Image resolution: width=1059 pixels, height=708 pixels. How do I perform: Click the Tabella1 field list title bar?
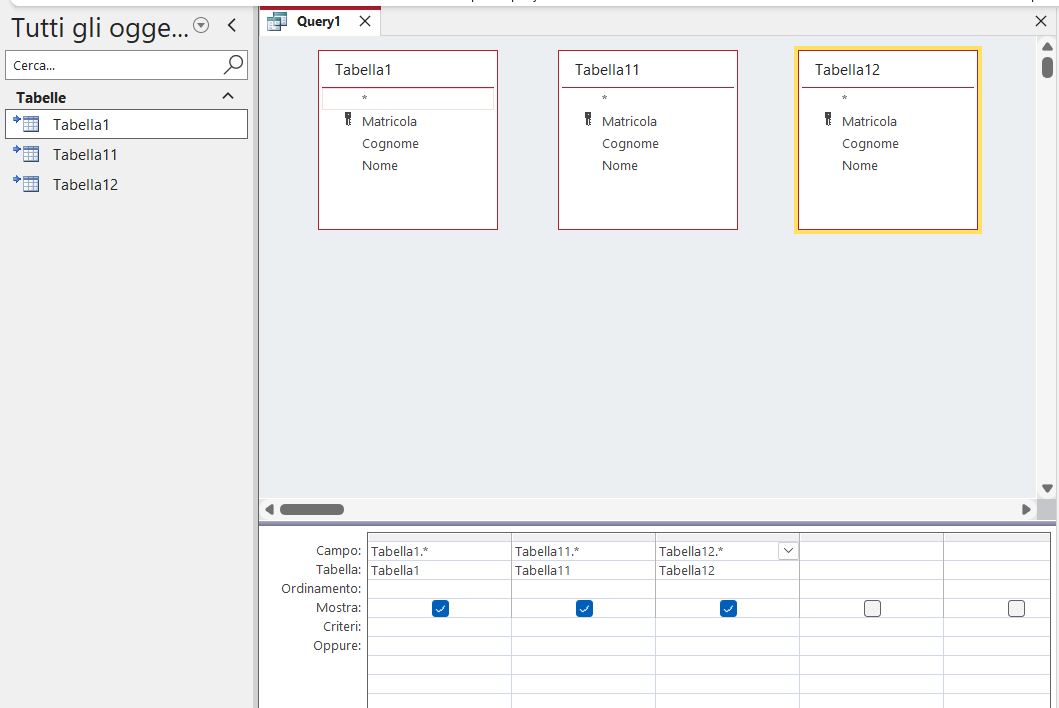point(408,70)
